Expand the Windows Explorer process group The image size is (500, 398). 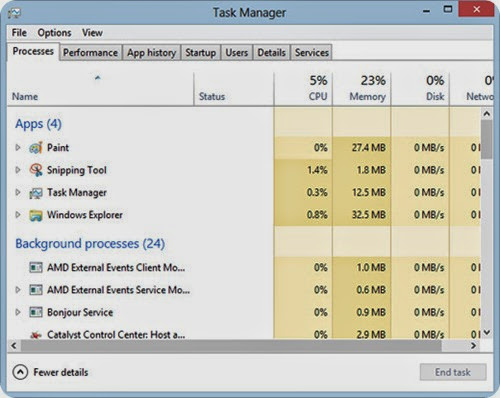pos(18,215)
